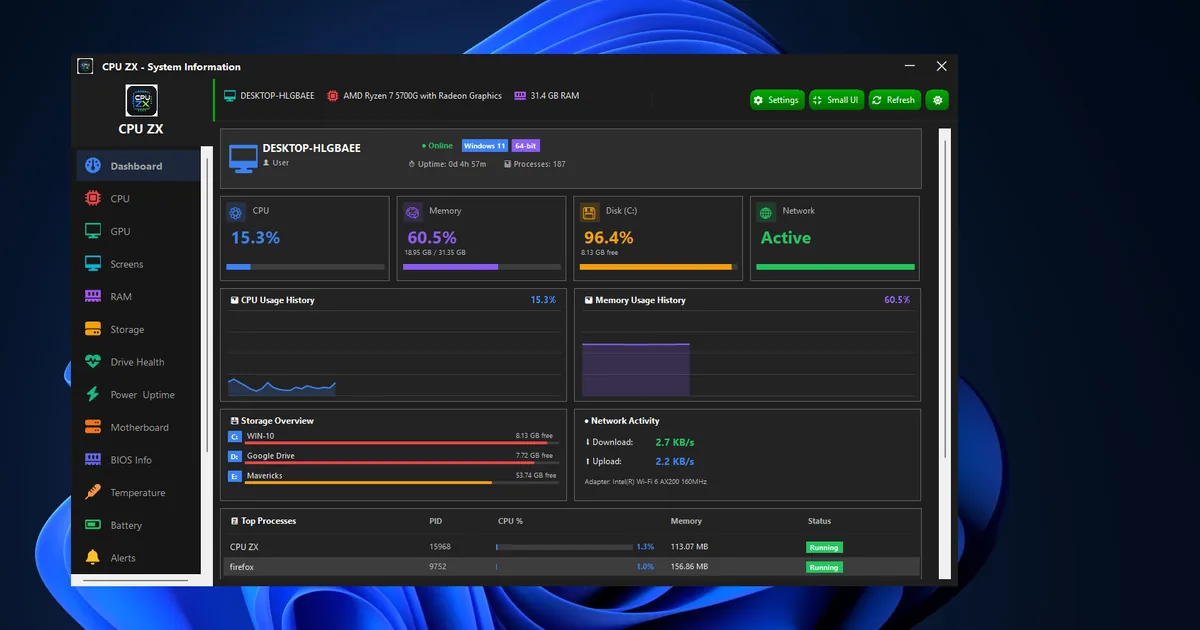This screenshot has height=630, width=1200.
Task: Click the Wi-Fi adapter name text
Action: (x=645, y=482)
